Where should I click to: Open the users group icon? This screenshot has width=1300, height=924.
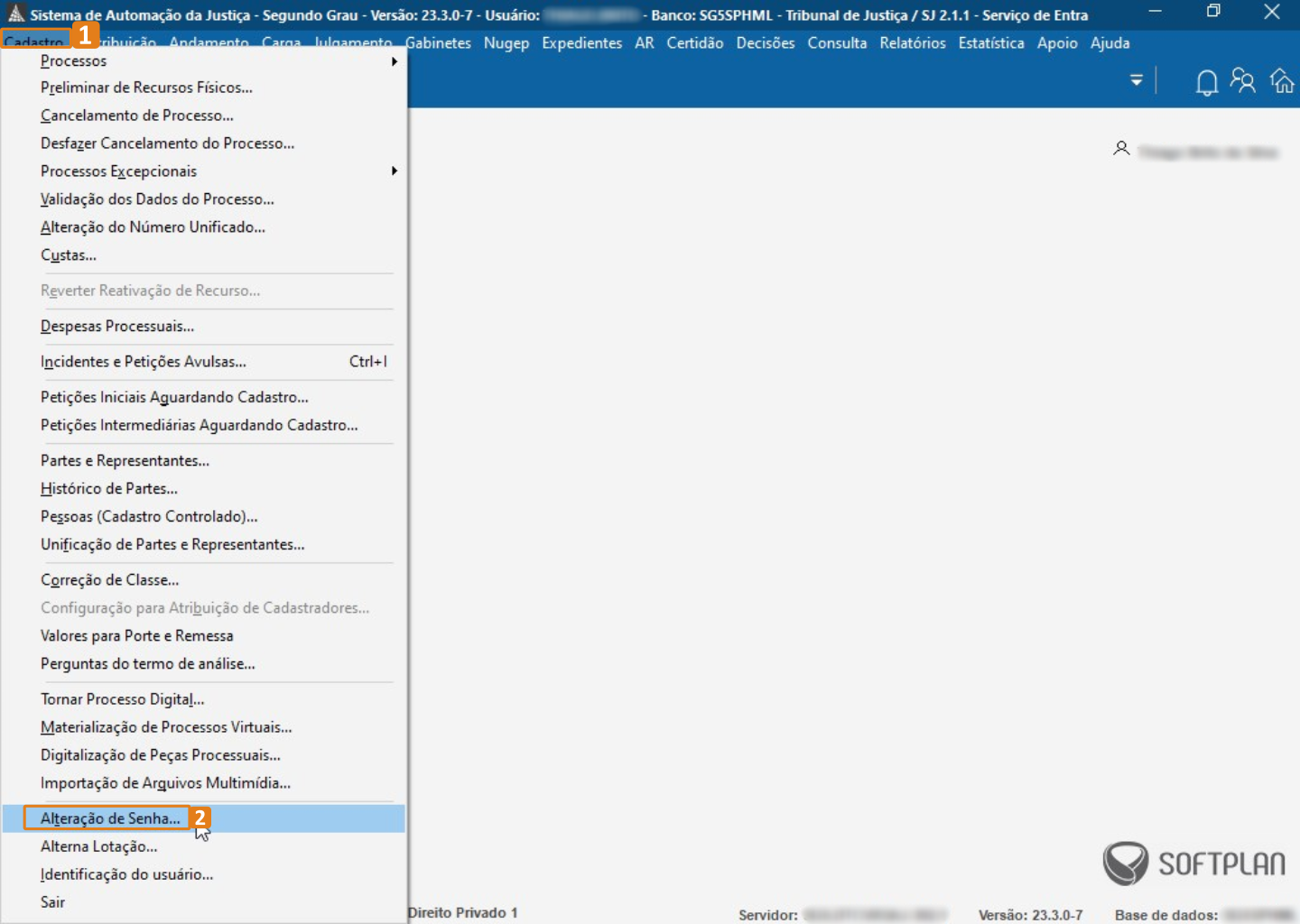point(1243,81)
